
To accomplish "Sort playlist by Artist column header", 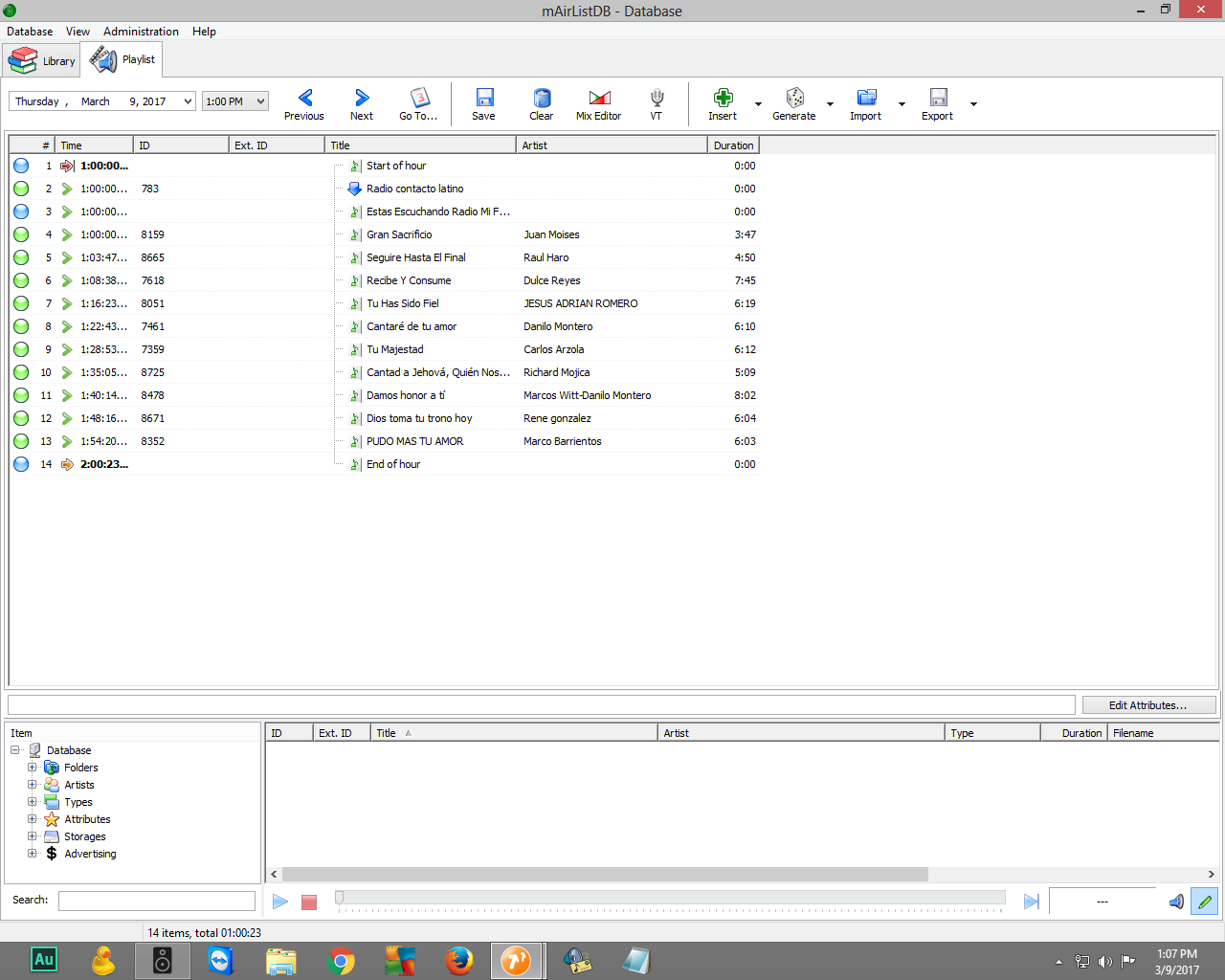I will coord(612,145).
